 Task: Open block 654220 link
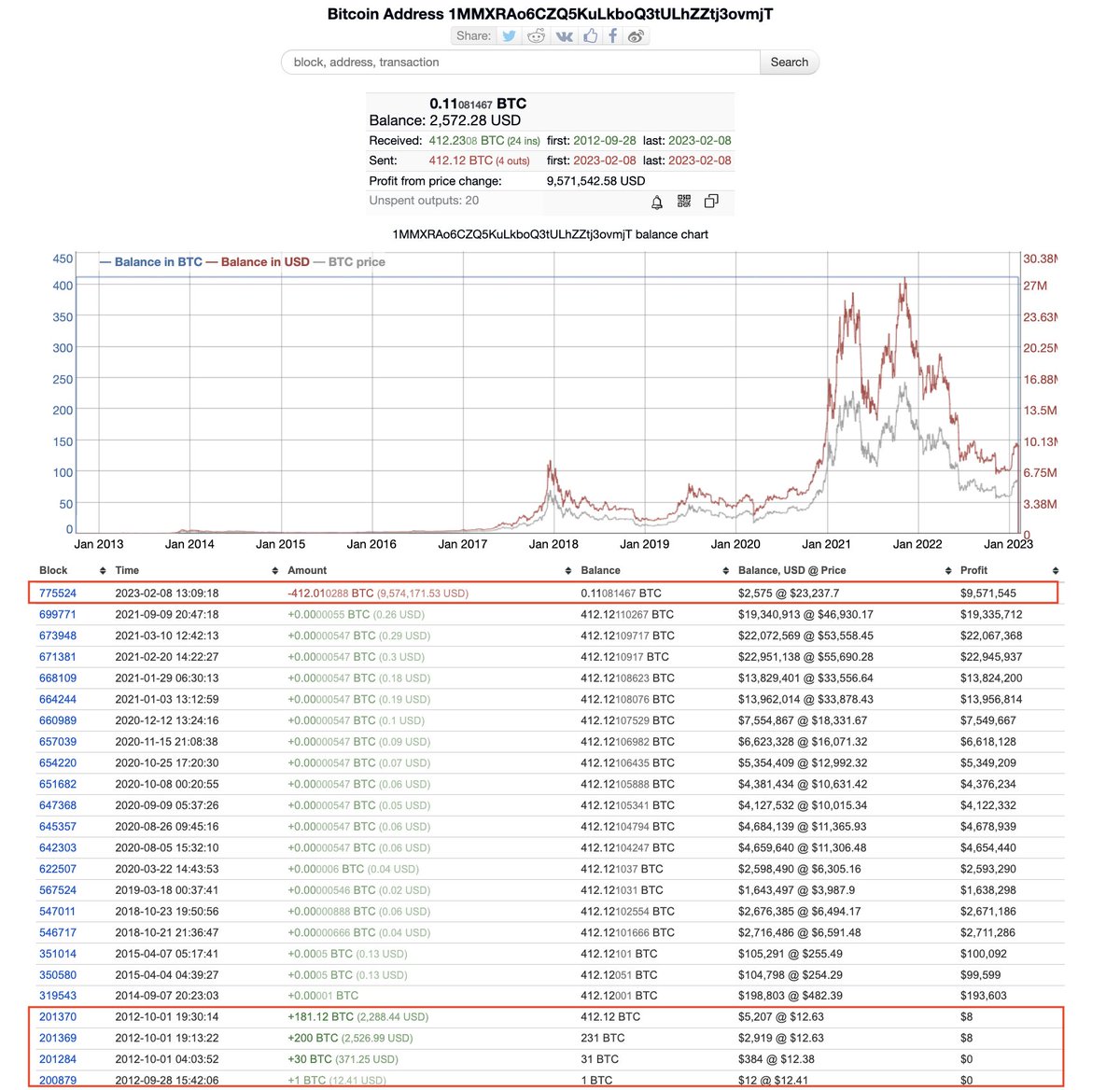click(x=58, y=763)
